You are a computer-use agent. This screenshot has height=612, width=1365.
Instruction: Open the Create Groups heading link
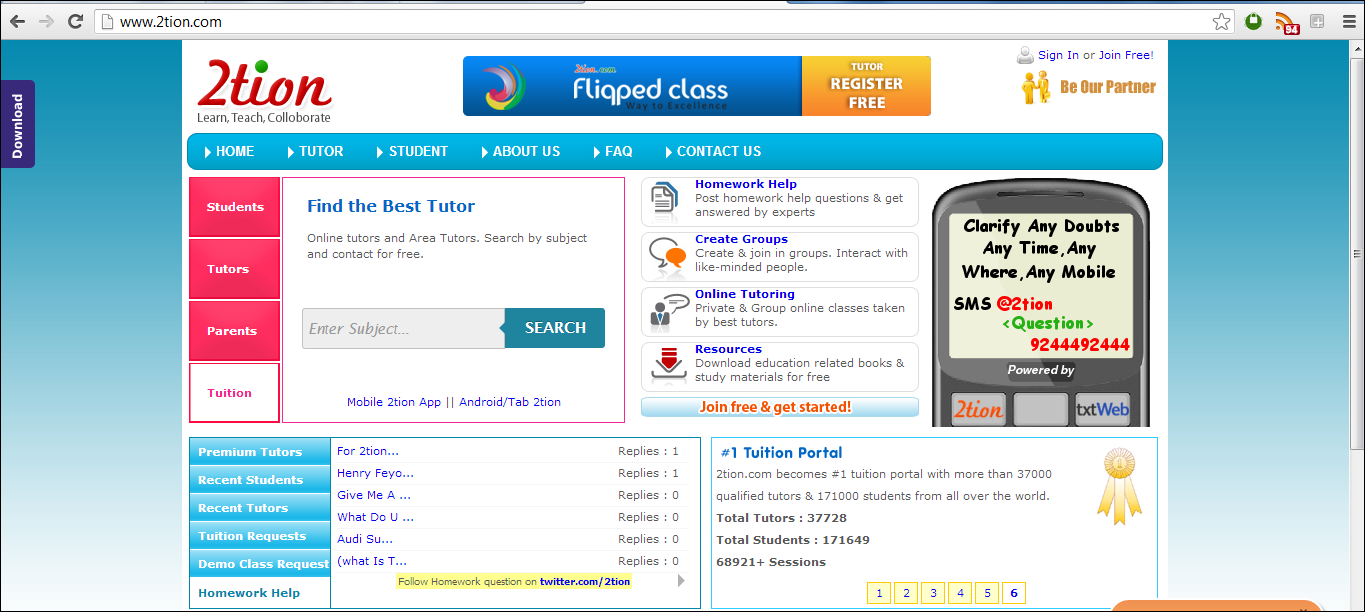pos(741,239)
